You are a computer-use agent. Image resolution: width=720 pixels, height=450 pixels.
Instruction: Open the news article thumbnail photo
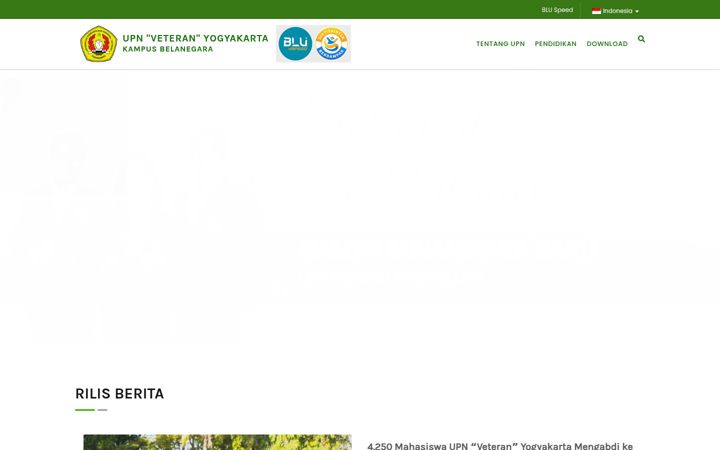click(217, 442)
